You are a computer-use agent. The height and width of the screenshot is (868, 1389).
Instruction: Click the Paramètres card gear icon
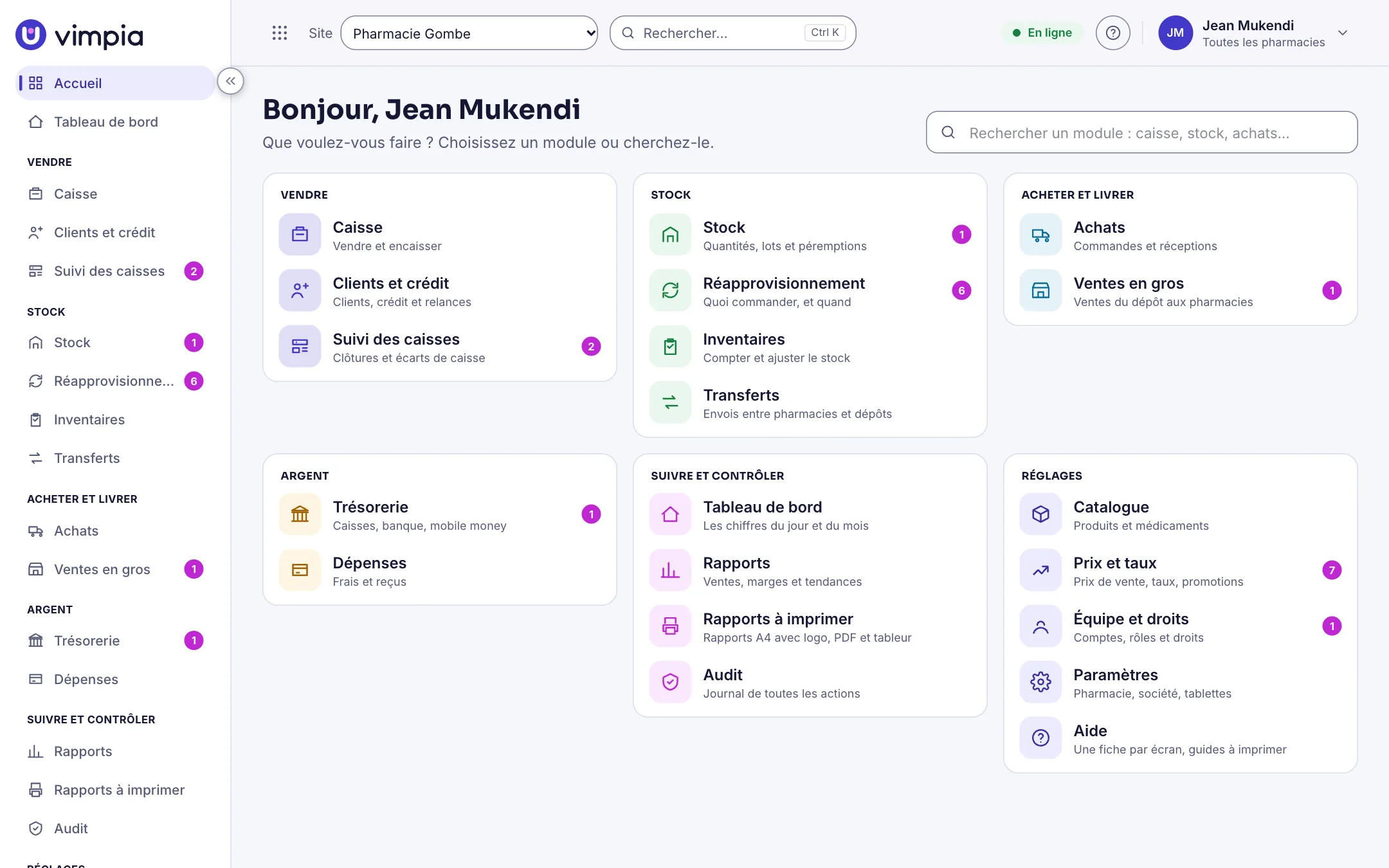click(x=1040, y=682)
